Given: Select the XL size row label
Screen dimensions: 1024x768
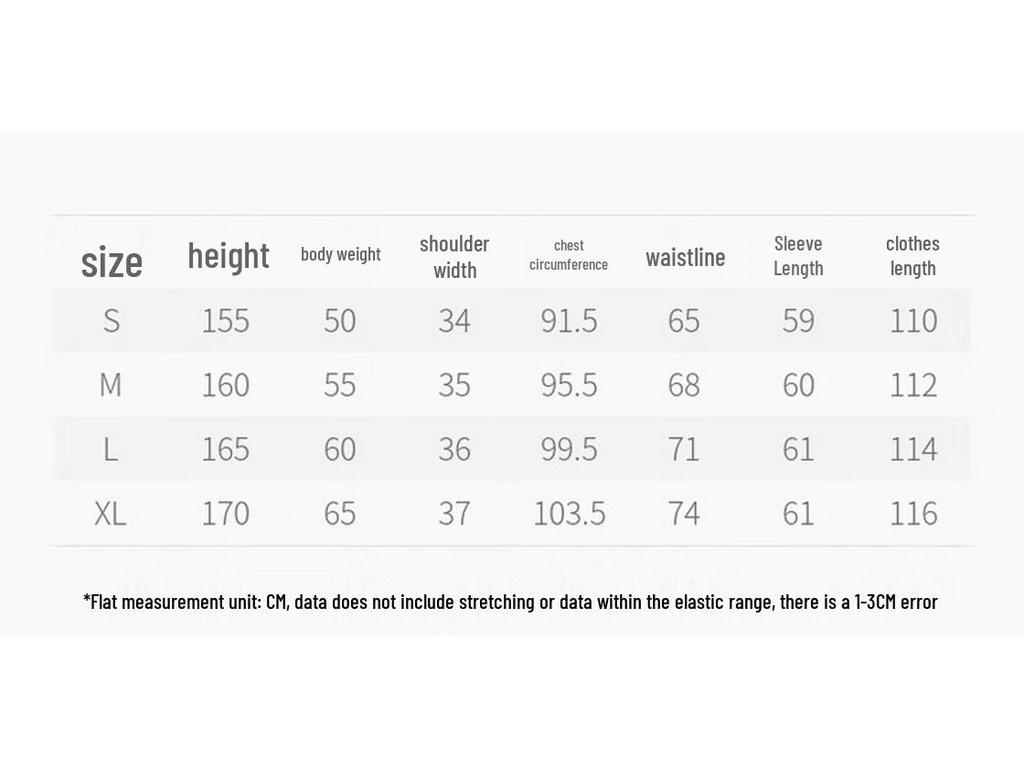Looking at the screenshot, I should (110, 513).
